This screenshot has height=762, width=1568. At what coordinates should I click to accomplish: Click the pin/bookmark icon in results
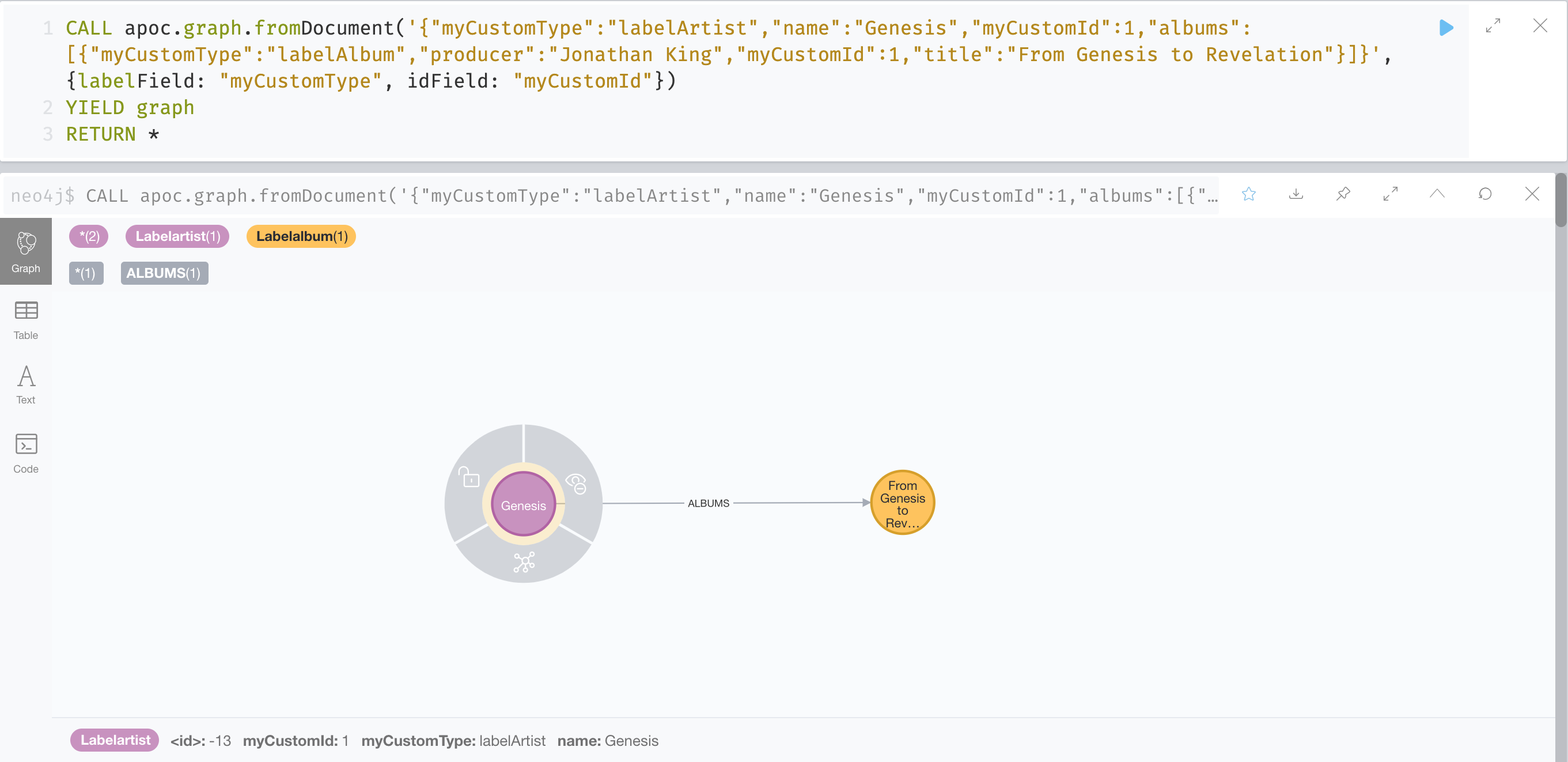[1343, 195]
